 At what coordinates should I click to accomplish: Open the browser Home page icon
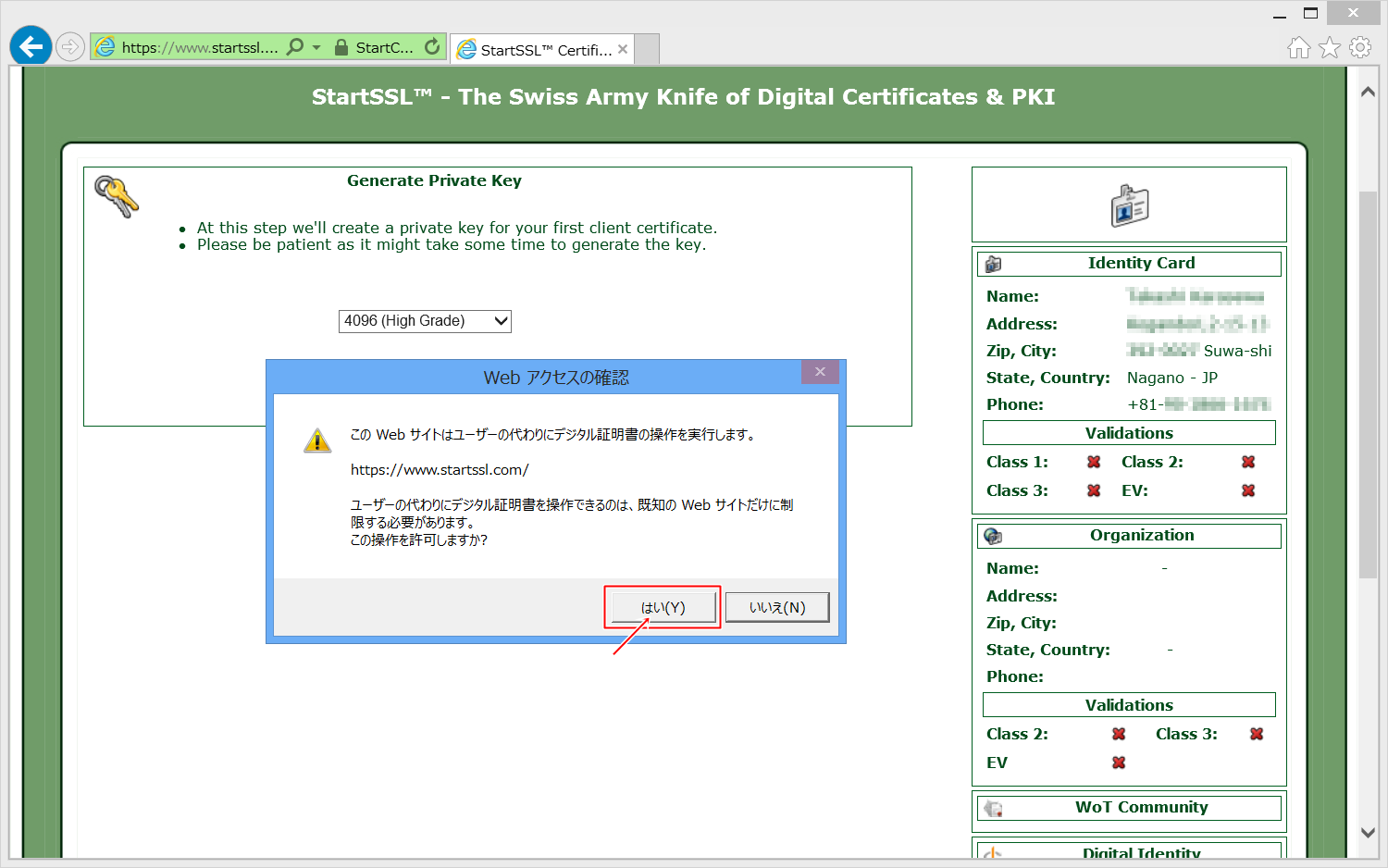(x=1299, y=47)
